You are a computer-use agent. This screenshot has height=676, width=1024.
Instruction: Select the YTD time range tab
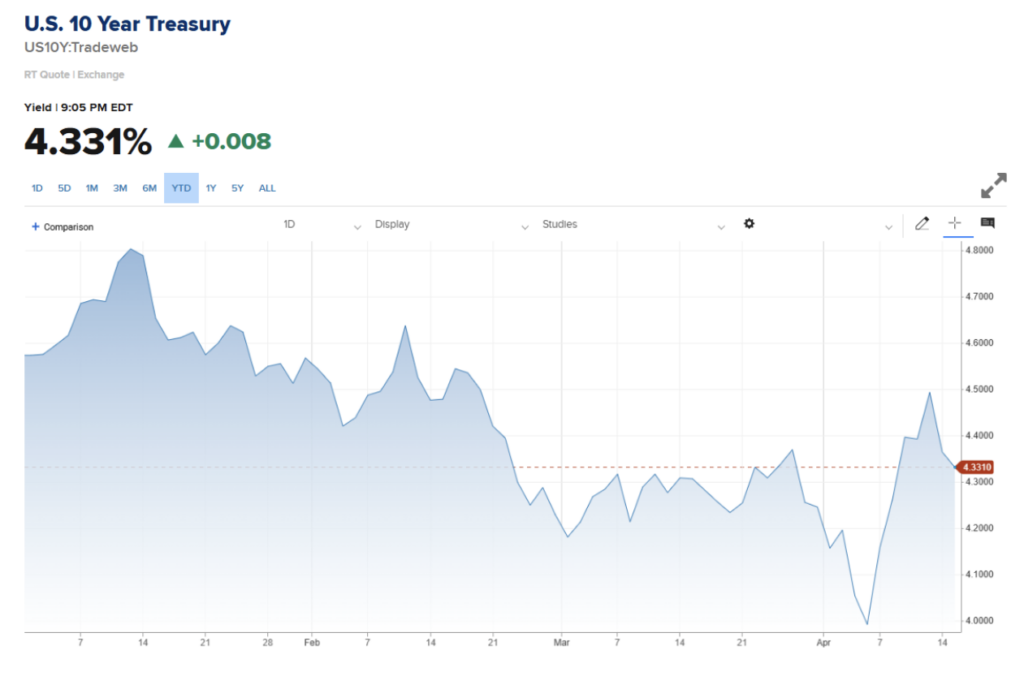click(x=181, y=188)
